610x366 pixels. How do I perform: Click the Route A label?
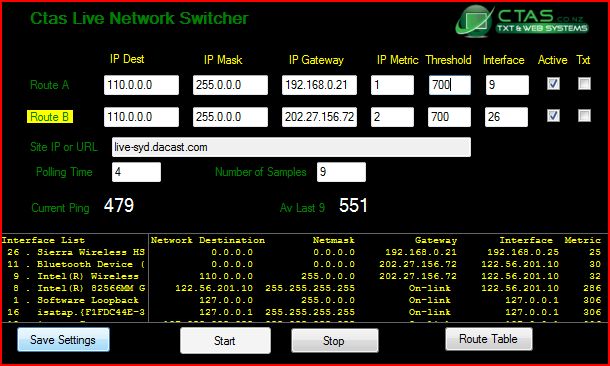pyautogui.click(x=49, y=85)
